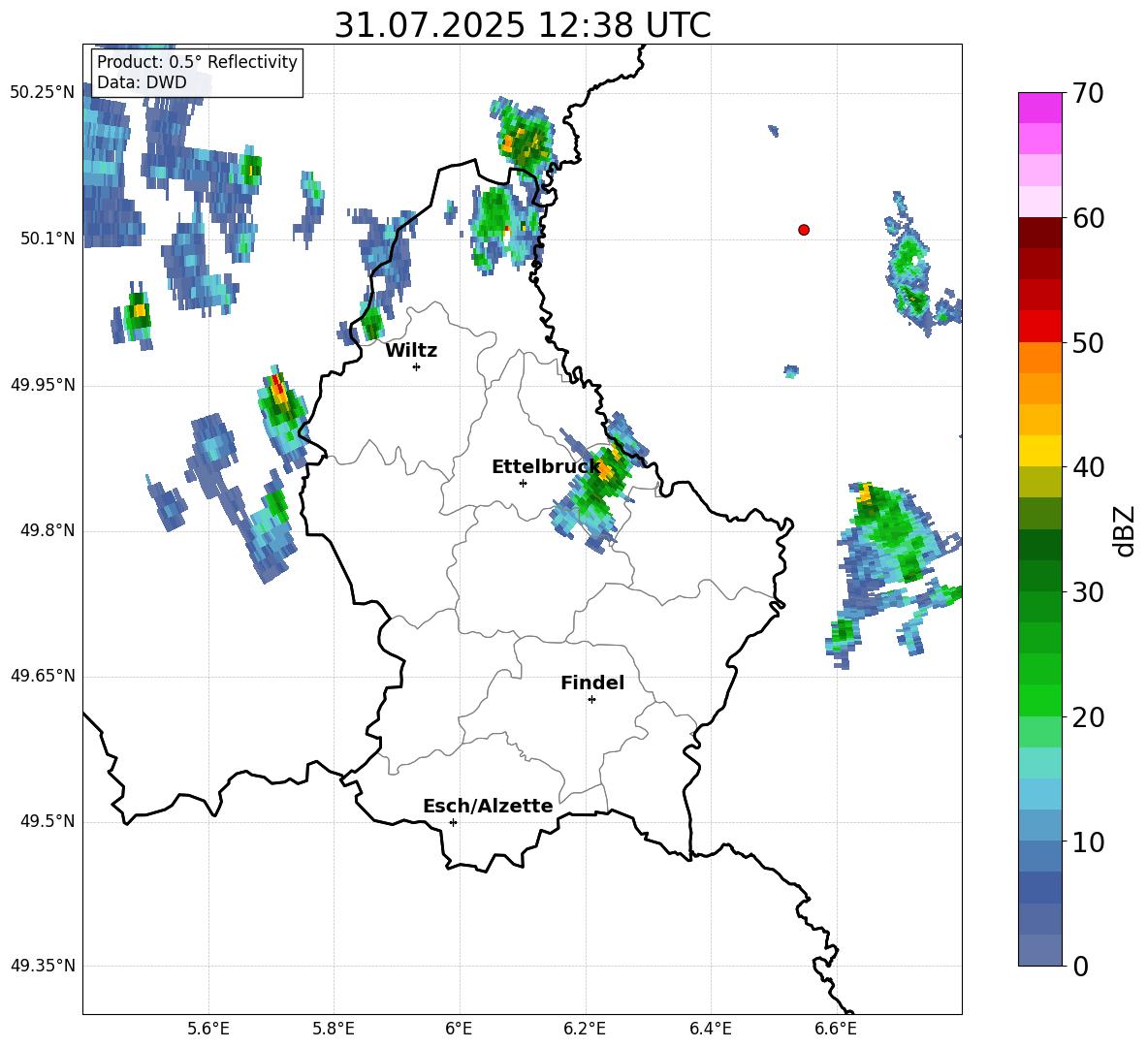The width and height of the screenshot is (1148, 1048).
Task: Click the 20 dBZ colorbar tick label
Action: [x=1088, y=717]
